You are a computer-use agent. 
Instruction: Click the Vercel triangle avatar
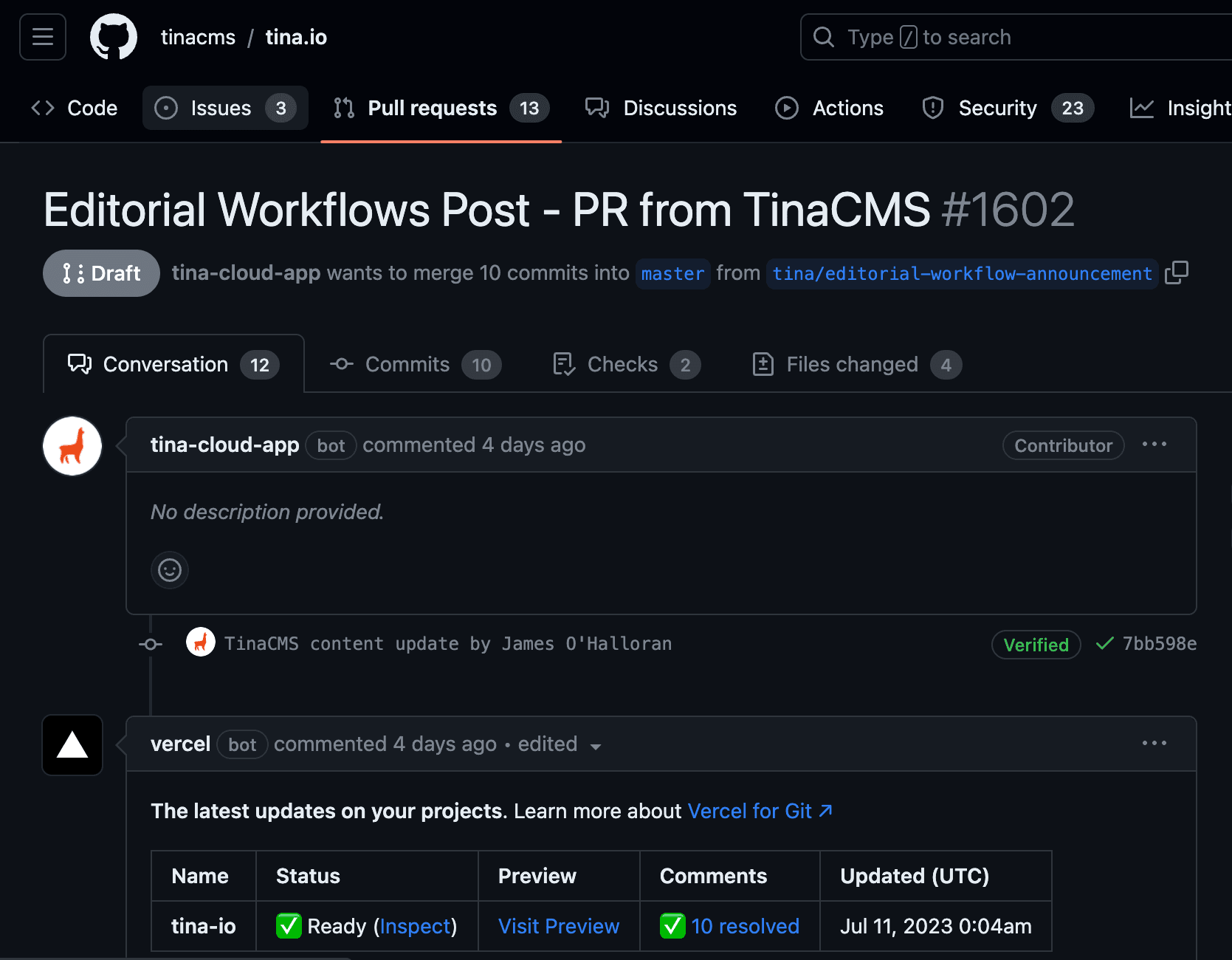point(72,744)
